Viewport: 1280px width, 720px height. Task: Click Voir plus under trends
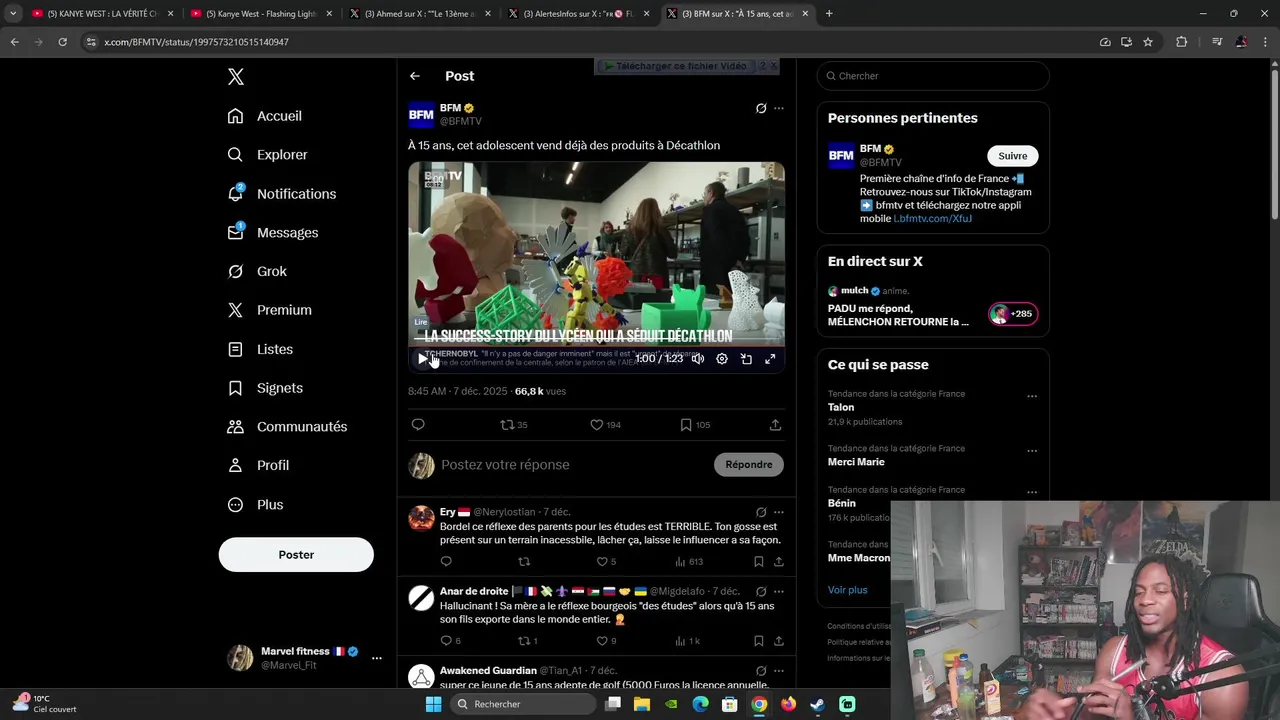click(848, 590)
